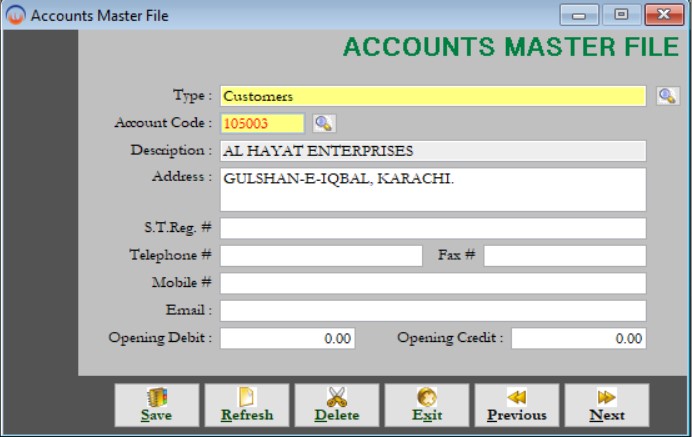Click the Fax # input field
Image resolution: width=692 pixels, height=437 pixels.
point(565,256)
